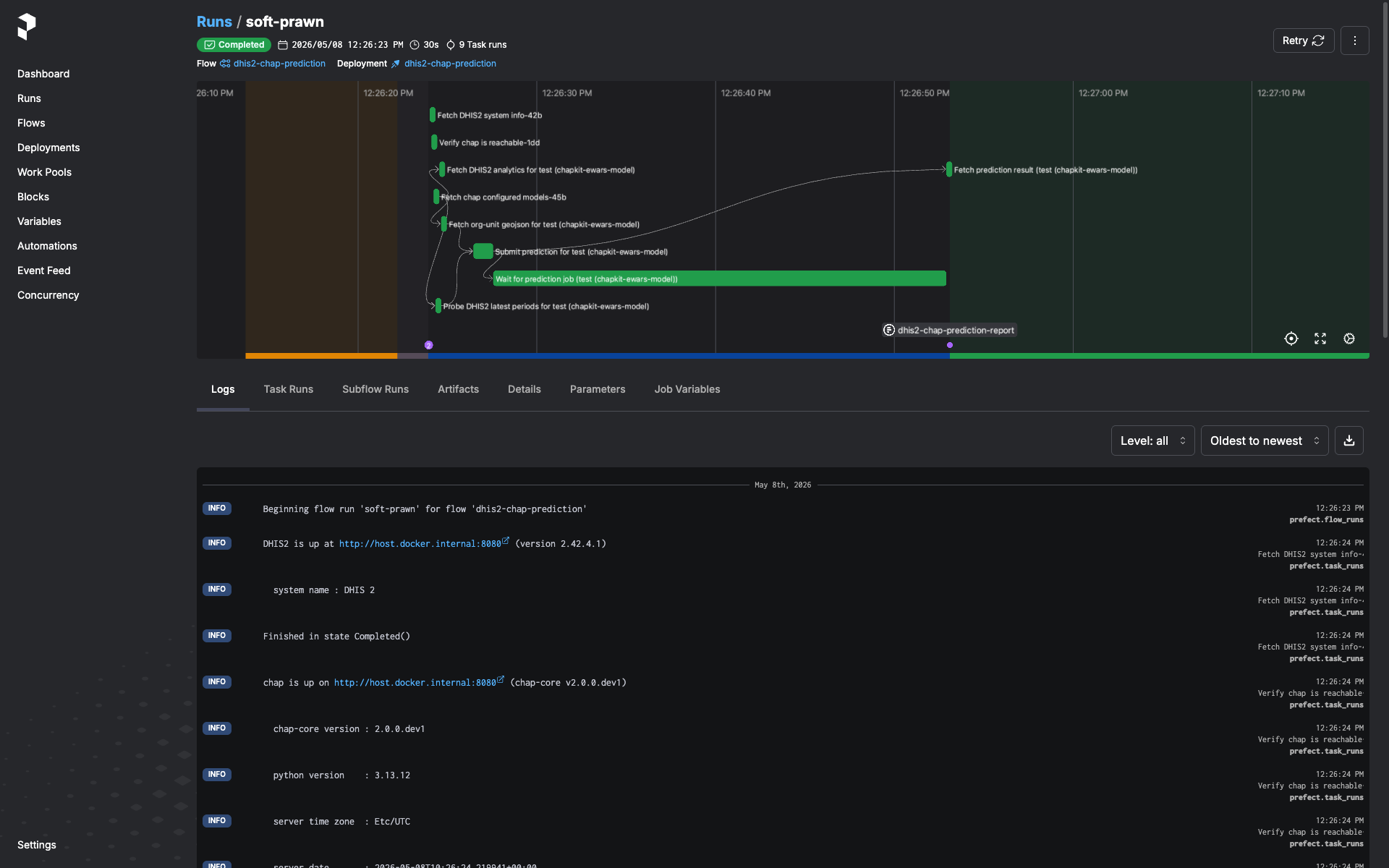Switch to the Logs tab

pos(223,389)
